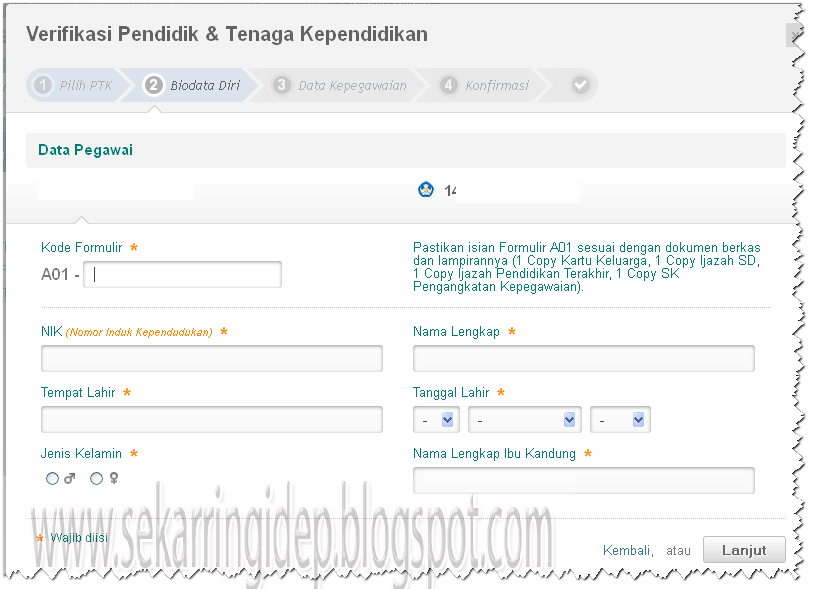Click the numbered icon for step 1 Pilih PTK
This screenshot has height=589, width=814.
pos(42,85)
